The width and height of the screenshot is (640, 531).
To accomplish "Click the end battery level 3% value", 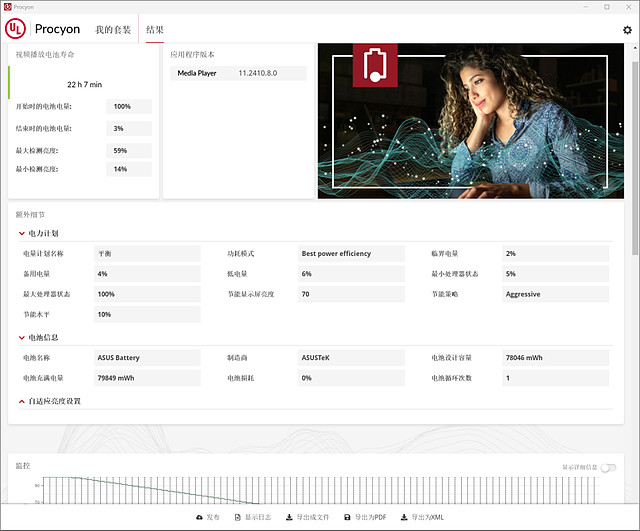I will [x=129, y=129].
